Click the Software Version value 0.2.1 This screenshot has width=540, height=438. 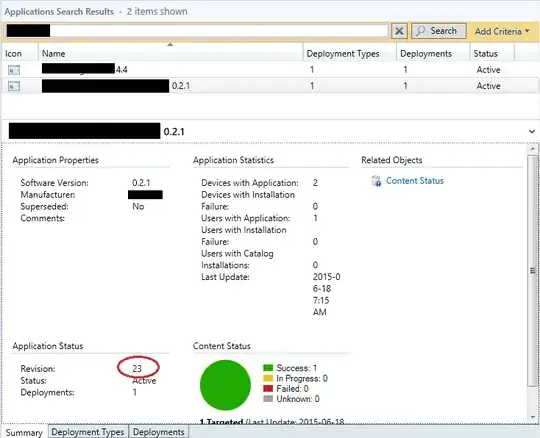tap(141, 182)
